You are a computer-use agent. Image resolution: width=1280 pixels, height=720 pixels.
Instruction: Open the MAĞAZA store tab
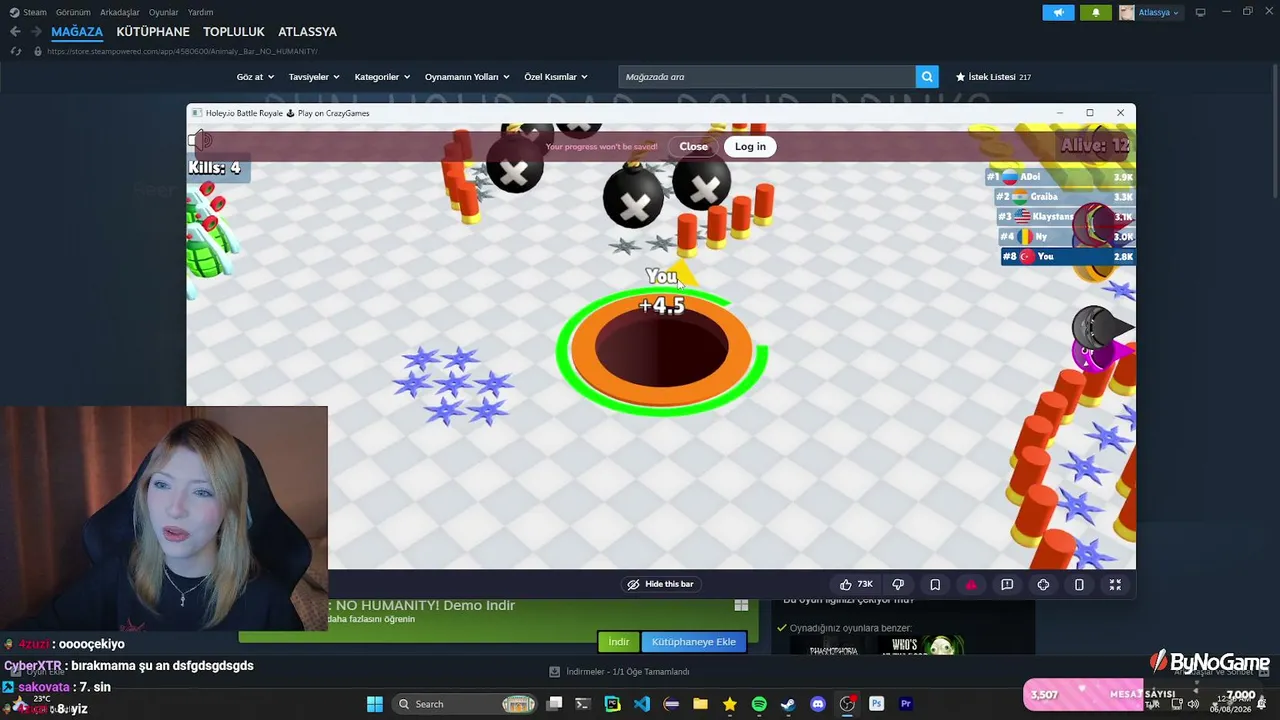77,32
